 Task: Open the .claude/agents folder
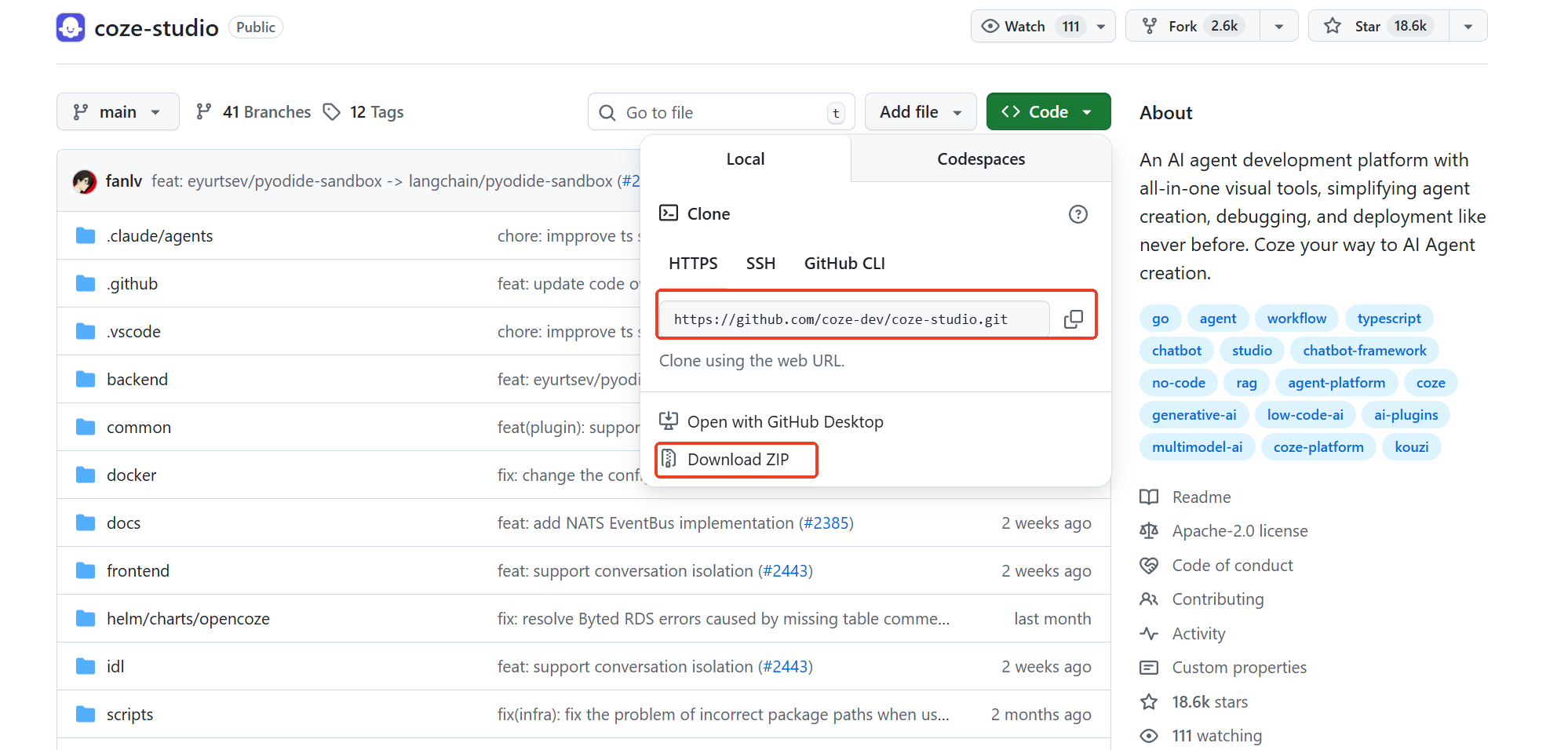point(159,236)
